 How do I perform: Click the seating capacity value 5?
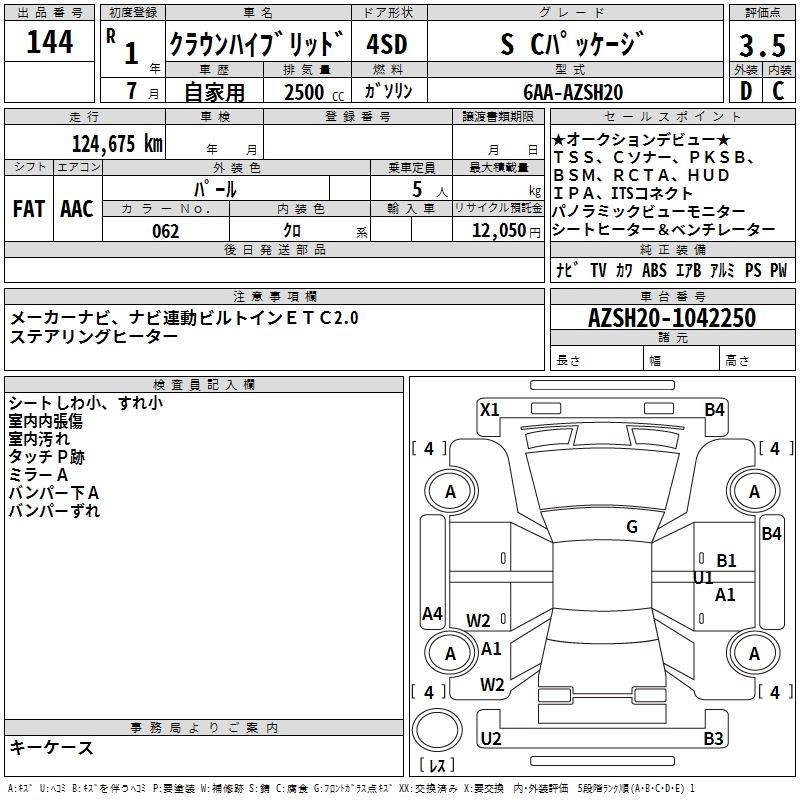pyautogui.click(x=417, y=189)
